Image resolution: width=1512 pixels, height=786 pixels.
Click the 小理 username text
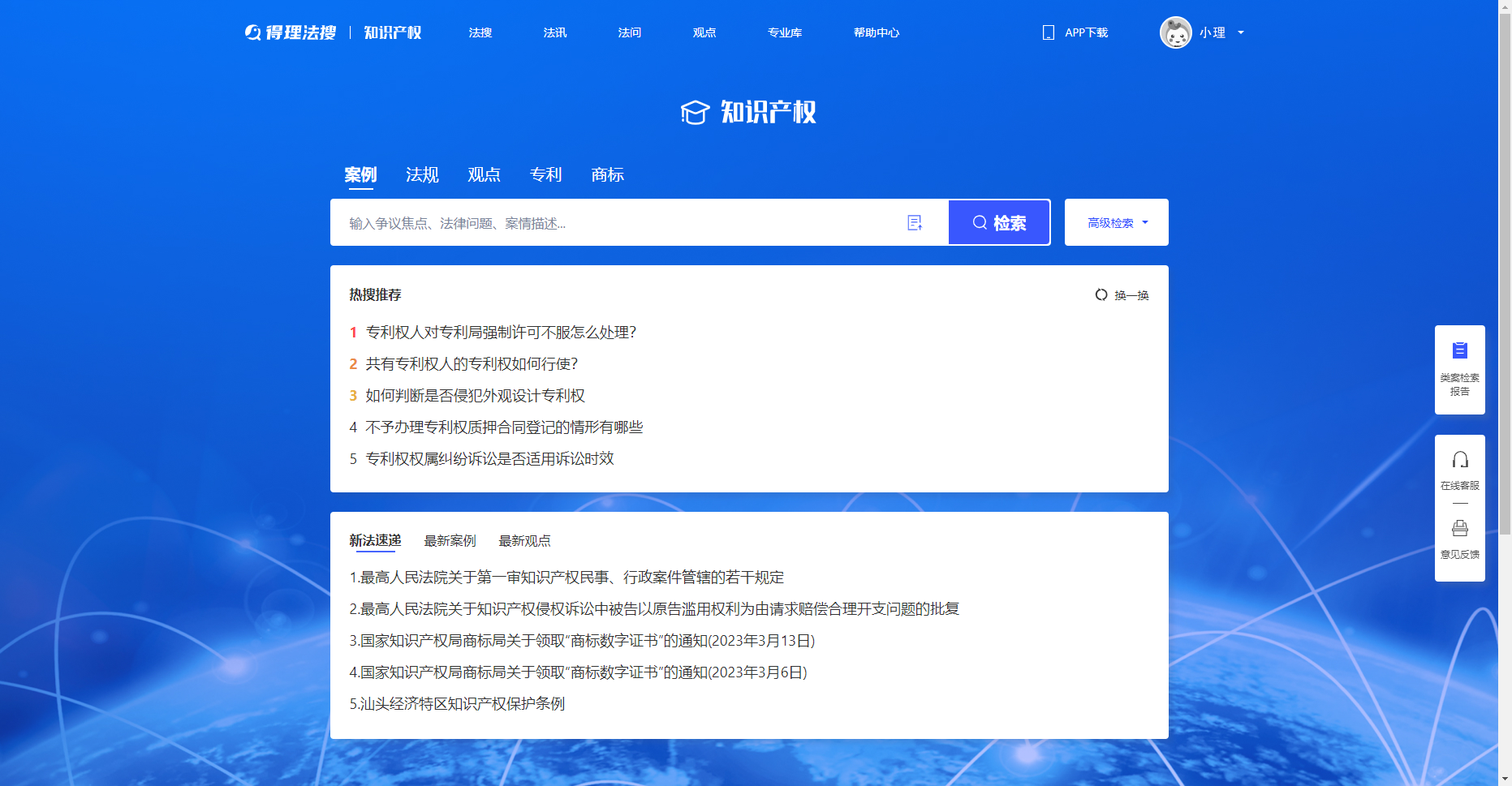1213,32
